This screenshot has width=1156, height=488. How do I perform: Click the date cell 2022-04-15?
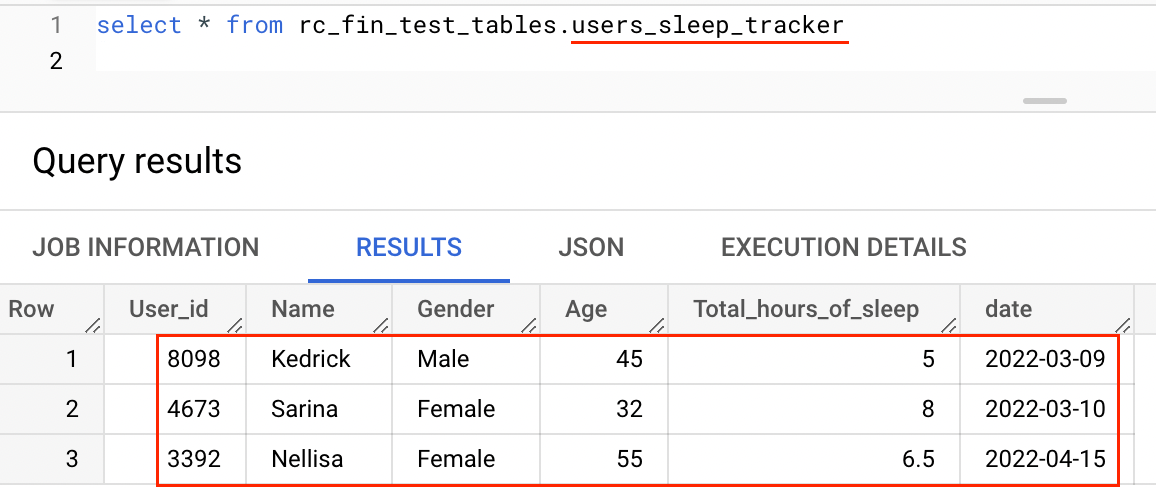[x=1046, y=459]
